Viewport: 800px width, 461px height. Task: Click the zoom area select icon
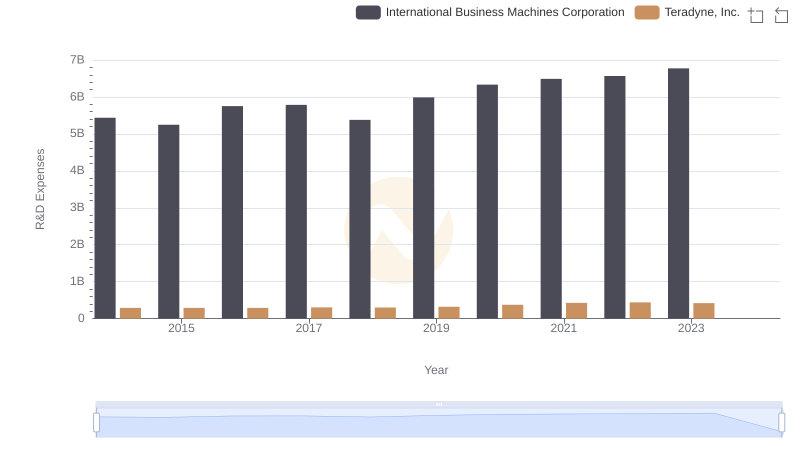point(756,15)
